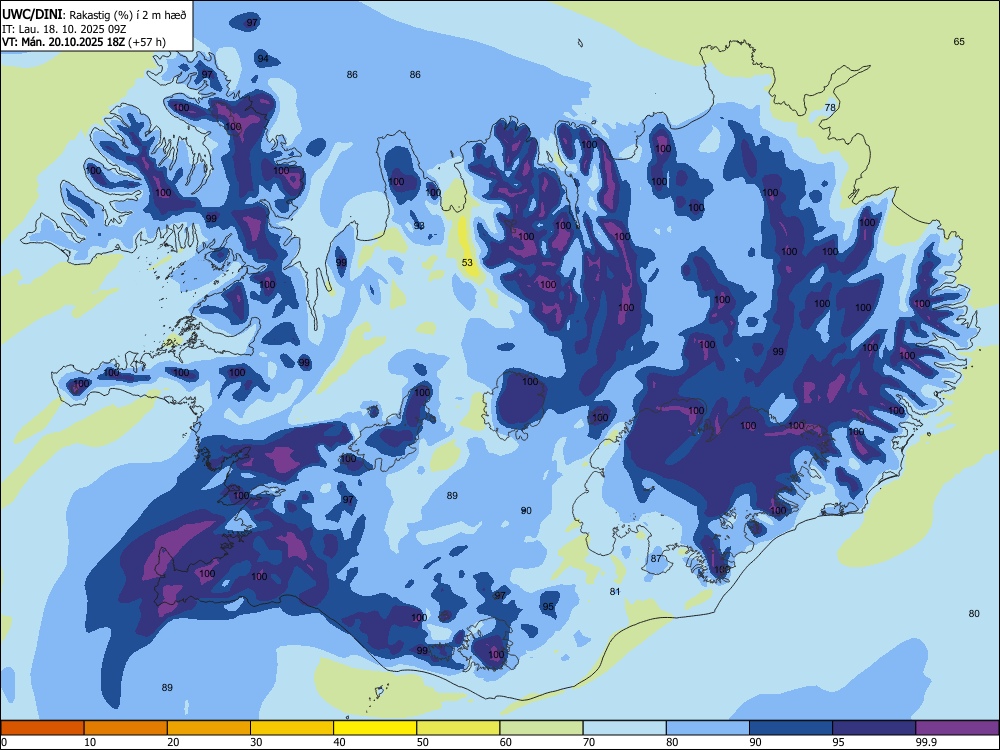Click the medium blue 90–95 legend swatch

(791, 728)
